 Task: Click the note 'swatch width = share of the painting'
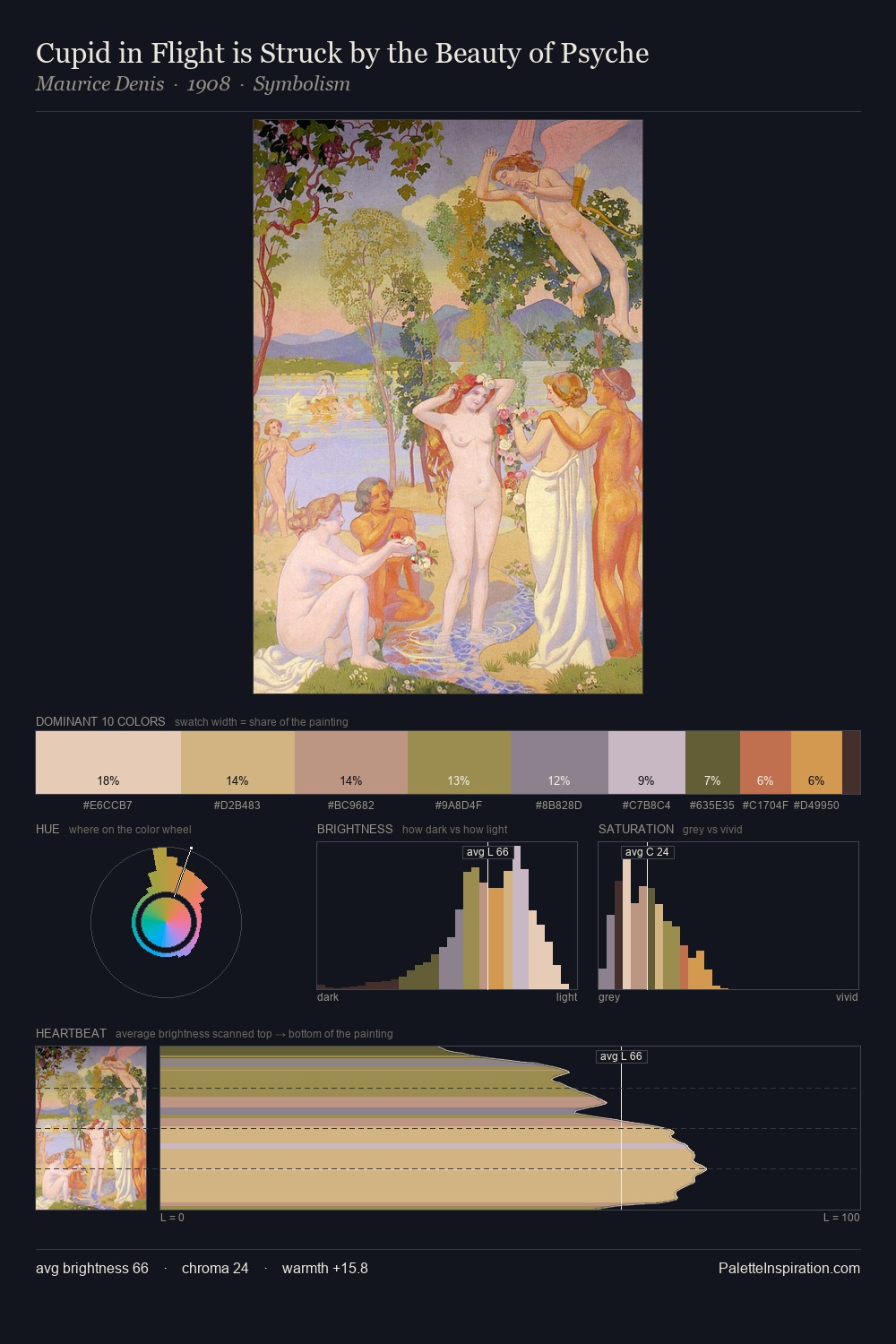coord(262,722)
